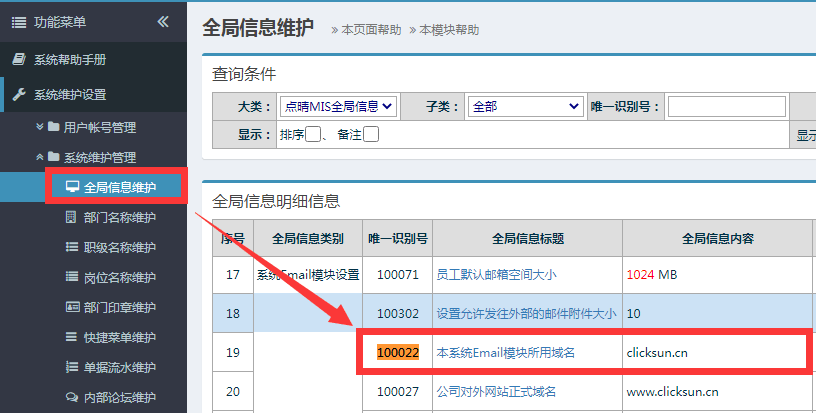Open the 子类 dropdown showing 全部
The width and height of the screenshot is (816, 413).
525,107
